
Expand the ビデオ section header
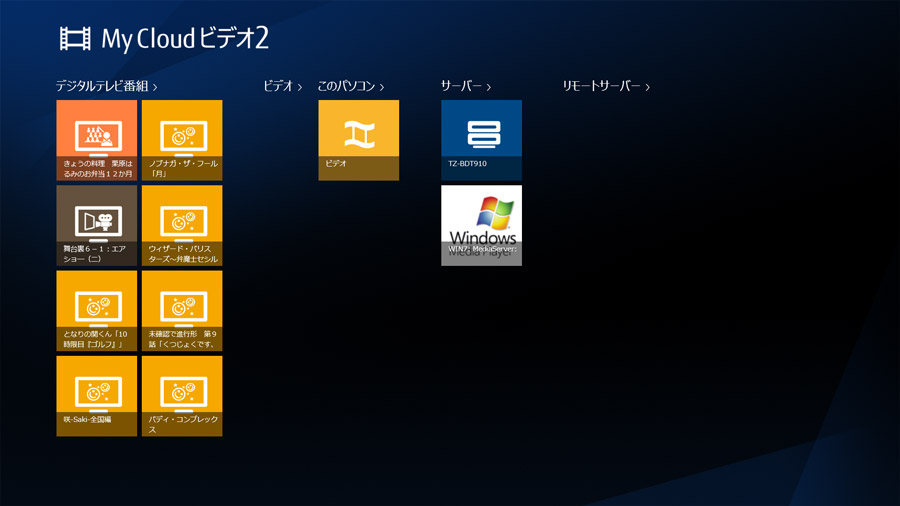pyautogui.click(x=278, y=87)
